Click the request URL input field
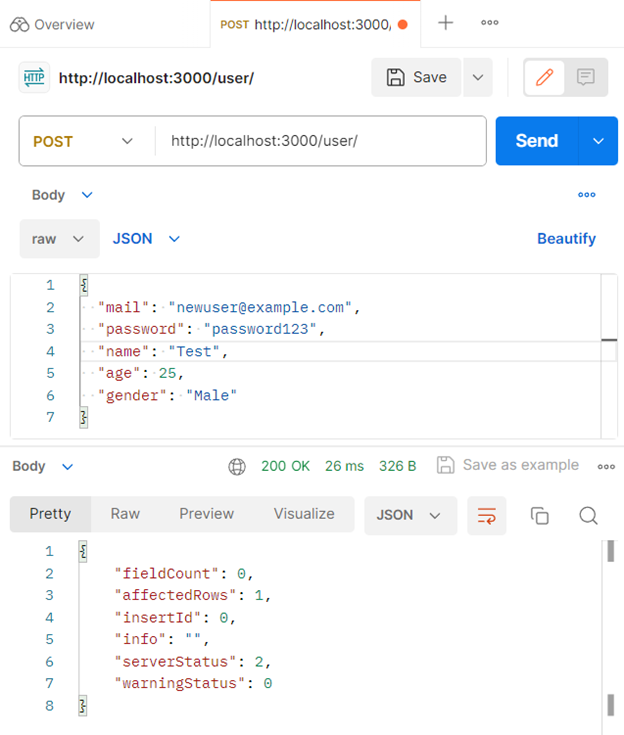 pyautogui.click(x=320, y=141)
